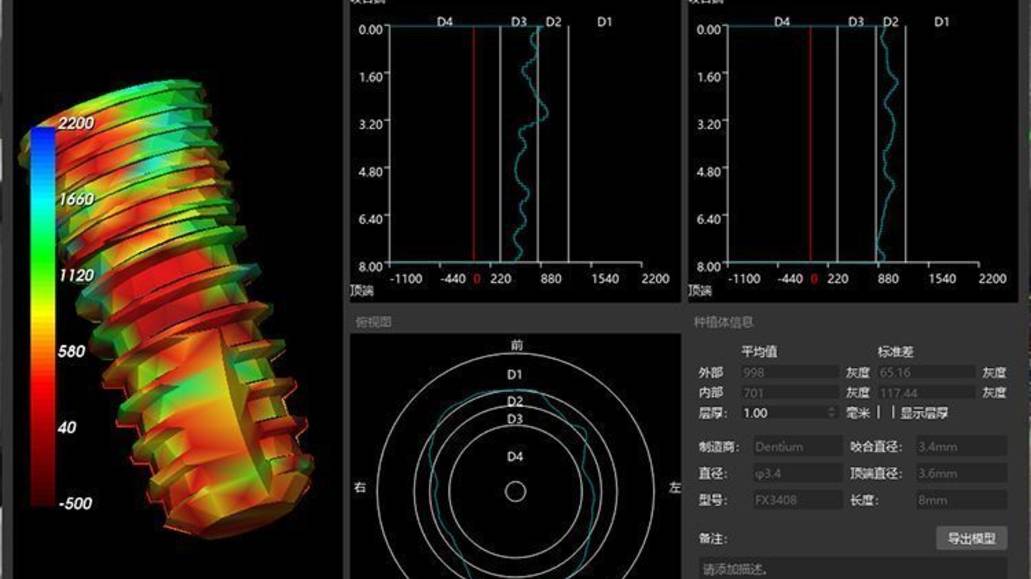The image size is (1031, 579).
Task: Click the 请添加描述 notes text box
Action: pos(853,568)
